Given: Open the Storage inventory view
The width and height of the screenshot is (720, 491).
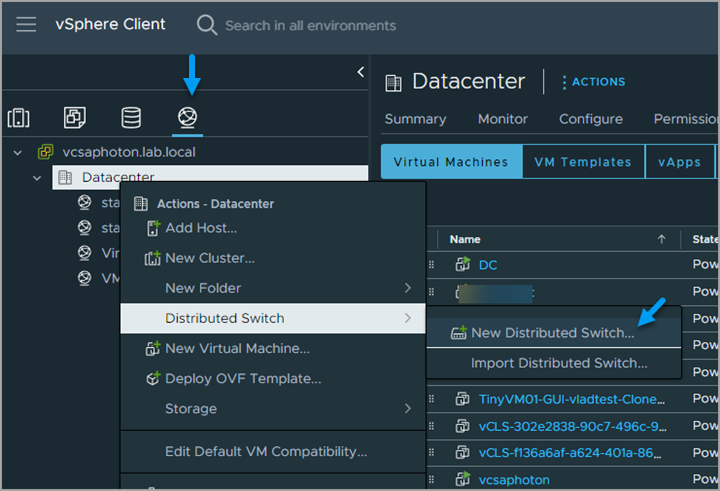Looking at the screenshot, I should pos(131,118).
